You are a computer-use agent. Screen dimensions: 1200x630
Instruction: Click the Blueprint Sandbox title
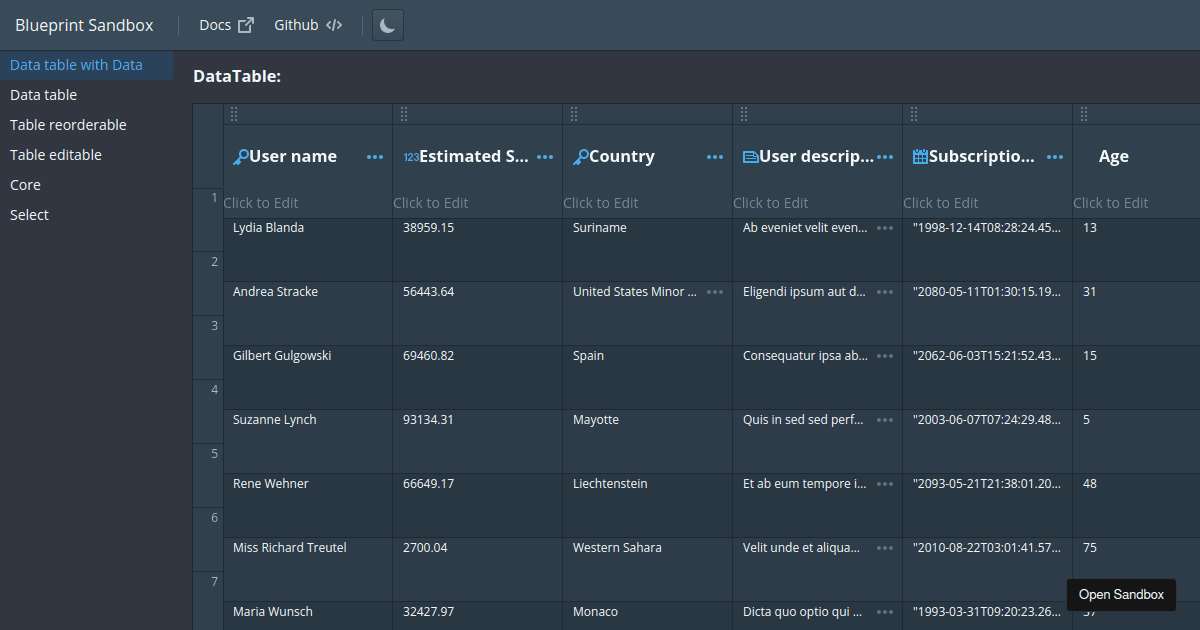(84, 25)
